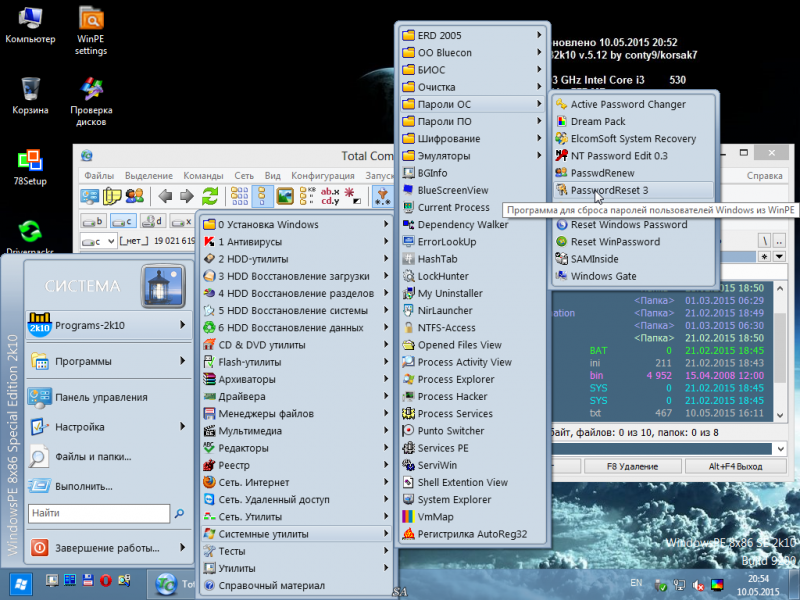Expand the 2 HDD-утилиты submenu
The image size is (800, 600).
point(296,259)
